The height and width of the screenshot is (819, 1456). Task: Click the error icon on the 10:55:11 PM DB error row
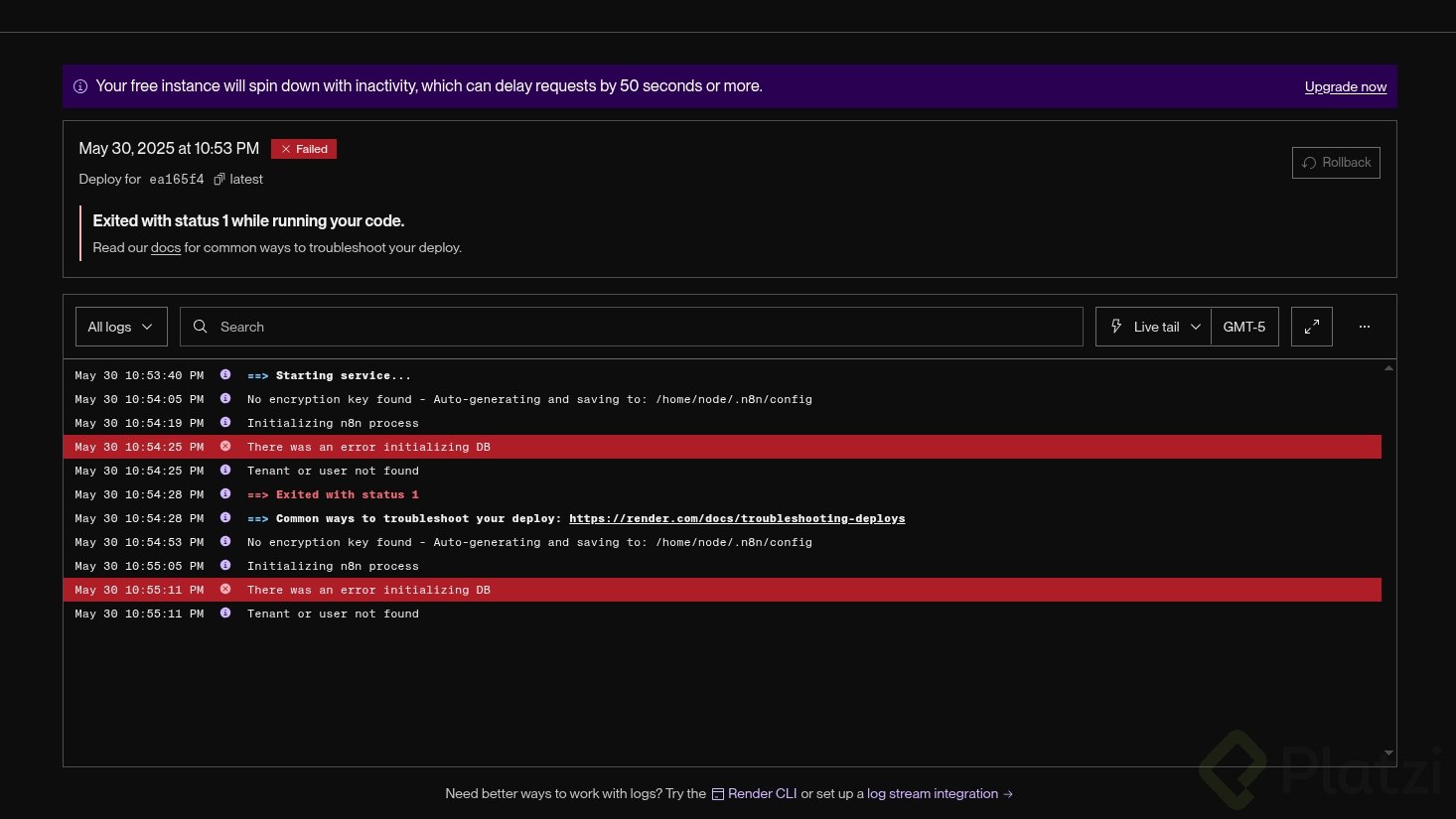point(225,590)
